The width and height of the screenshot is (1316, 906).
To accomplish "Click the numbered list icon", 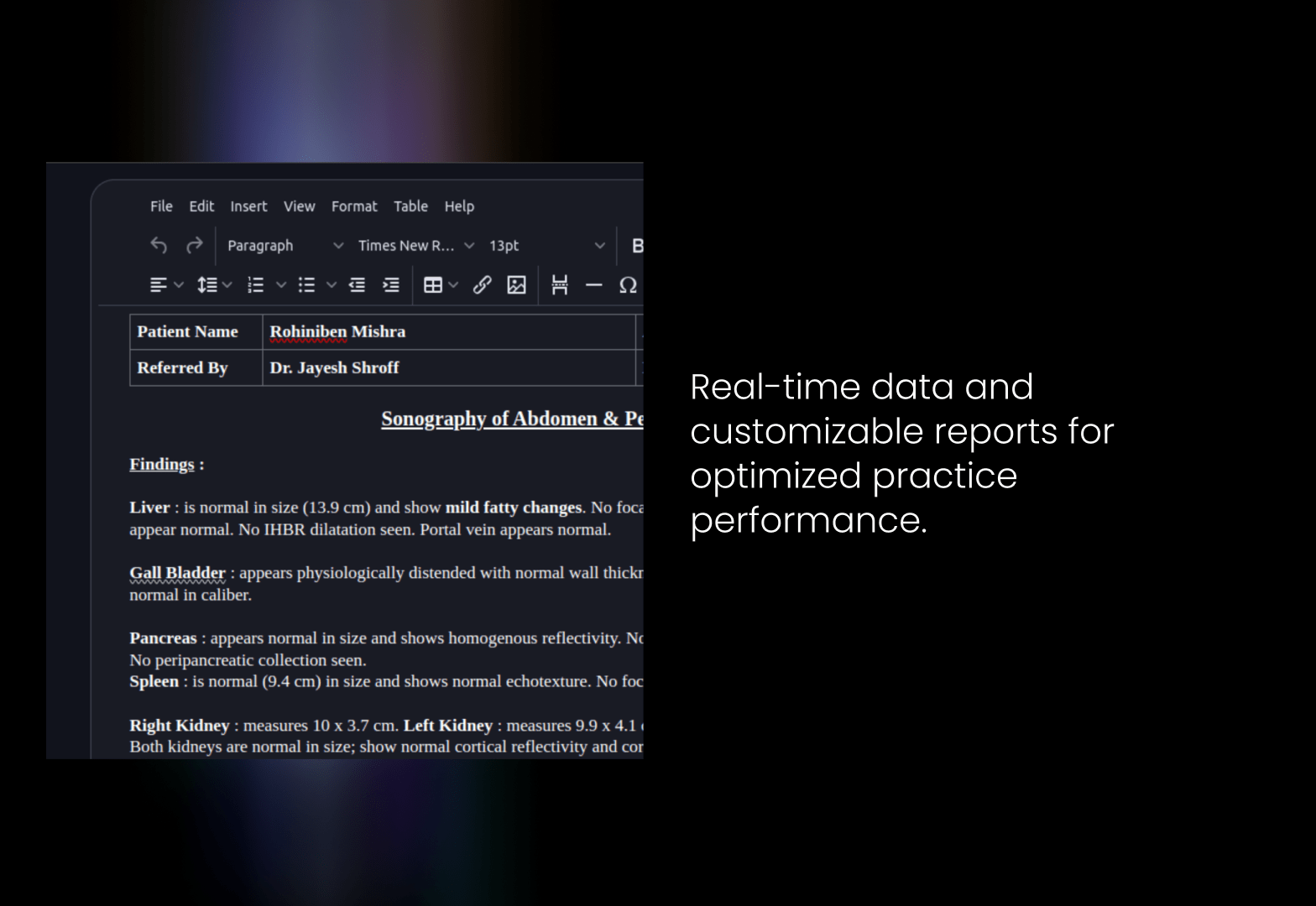I will click(x=256, y=285).
